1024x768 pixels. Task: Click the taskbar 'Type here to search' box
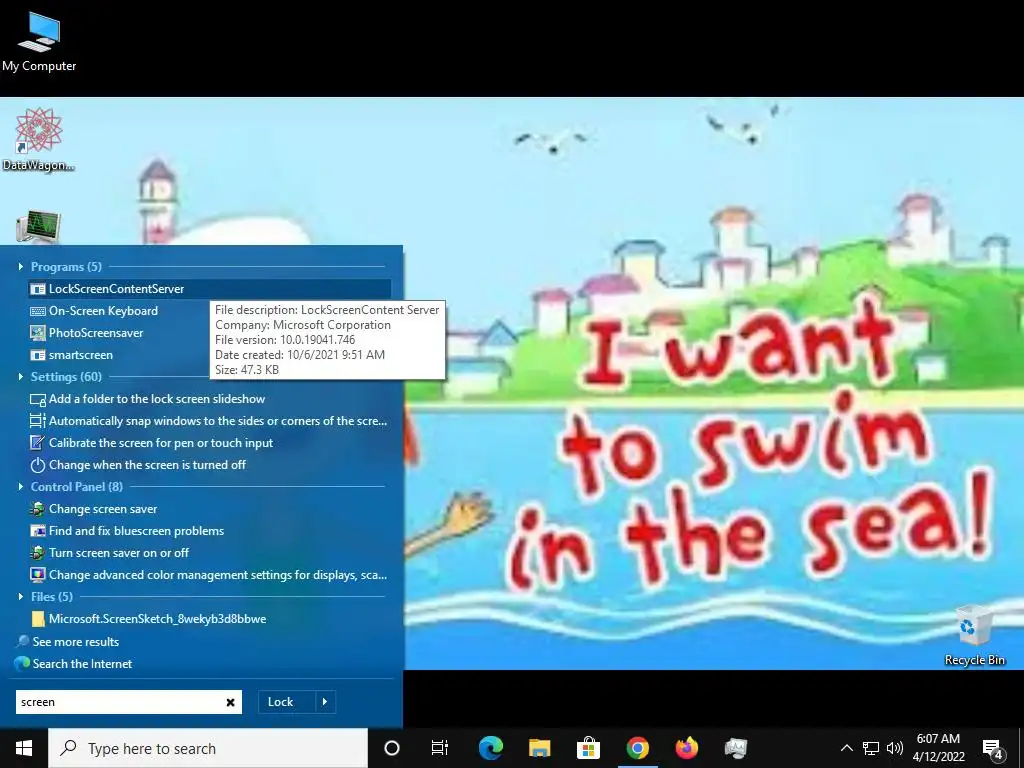[x=208, y=748]
